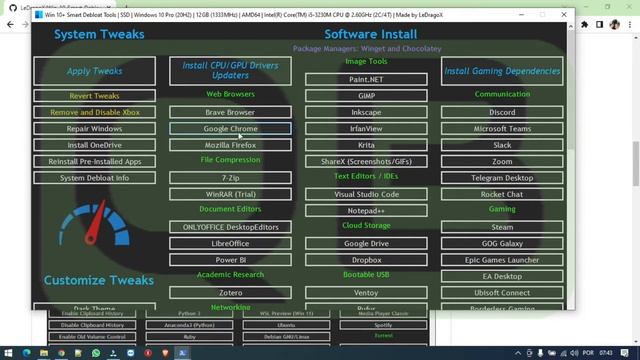Click Install OneDrive
The height and width of the screenshot is (360, 640).
[x=95, y=145]
